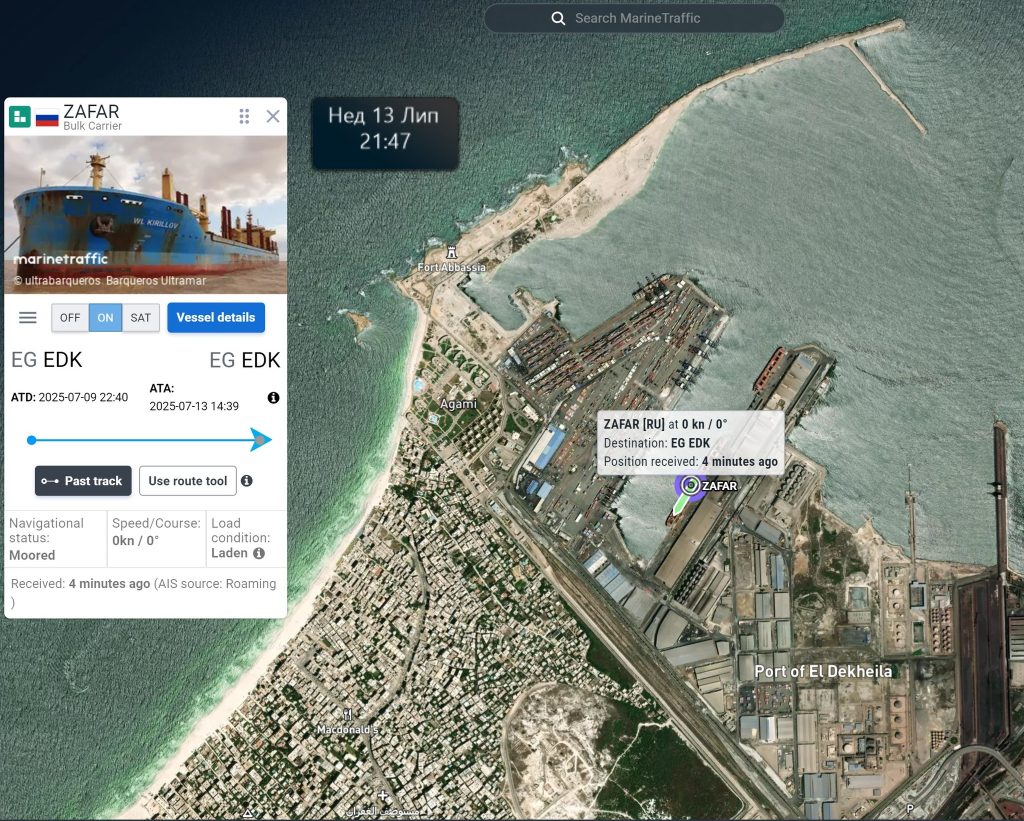Screen dimensions: 1024x821
Task: Click info icon beside Use route tool
Action: pyautogui.click(x=247, y=481)
